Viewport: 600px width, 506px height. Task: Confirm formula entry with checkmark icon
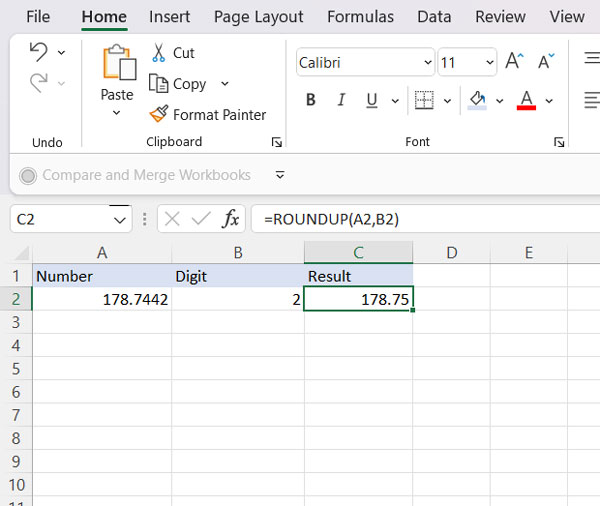coord(201,219)
